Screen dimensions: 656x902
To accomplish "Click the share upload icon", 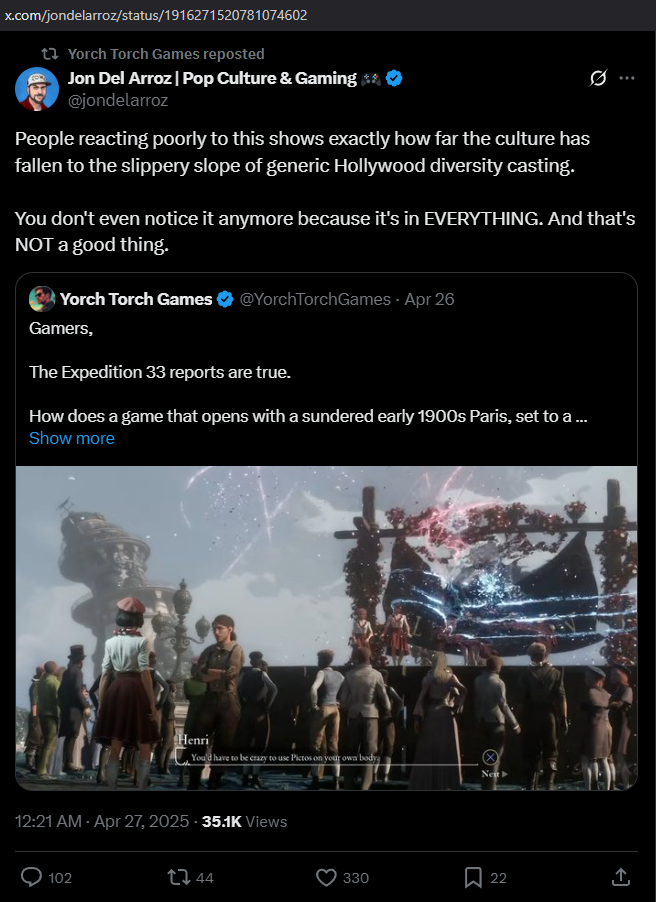I will click(x=620, y=877).
